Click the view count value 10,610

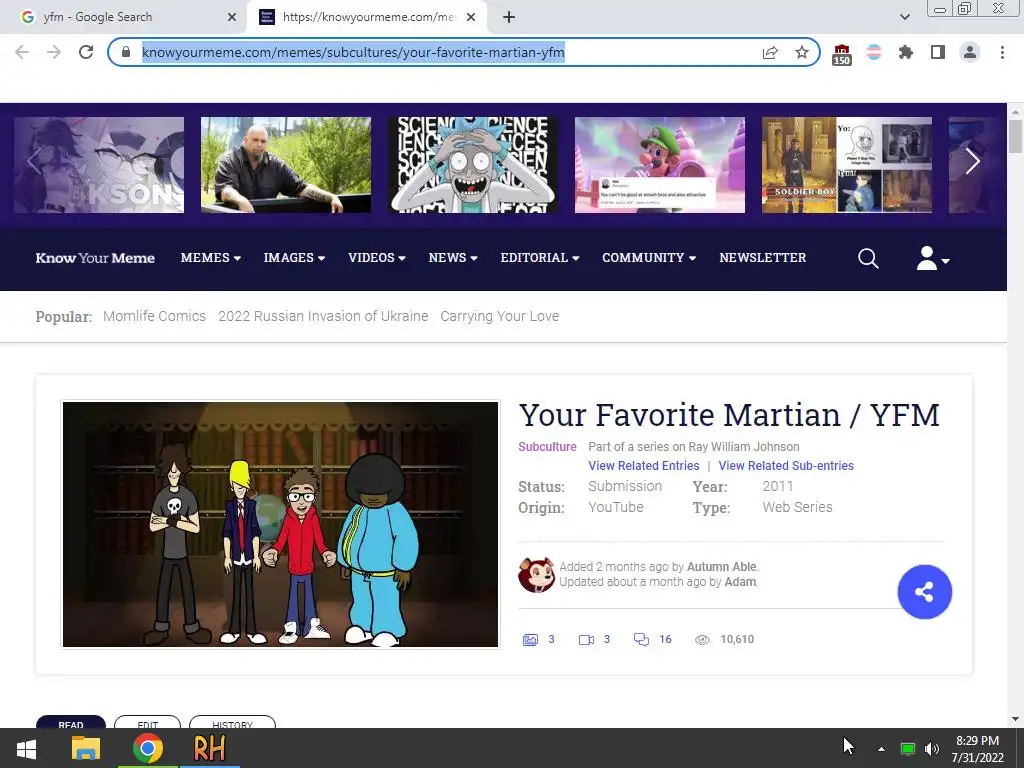tap(737, 639)
